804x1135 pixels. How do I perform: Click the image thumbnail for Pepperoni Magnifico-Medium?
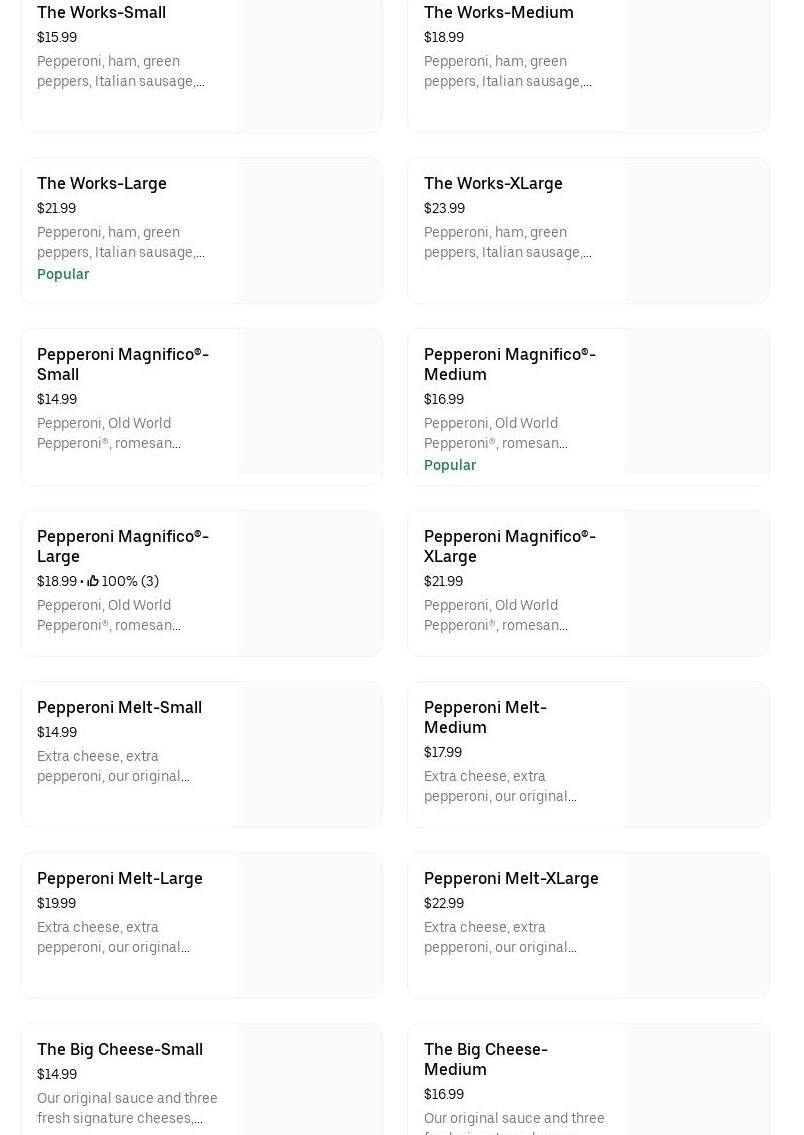(x=696, y=401)
